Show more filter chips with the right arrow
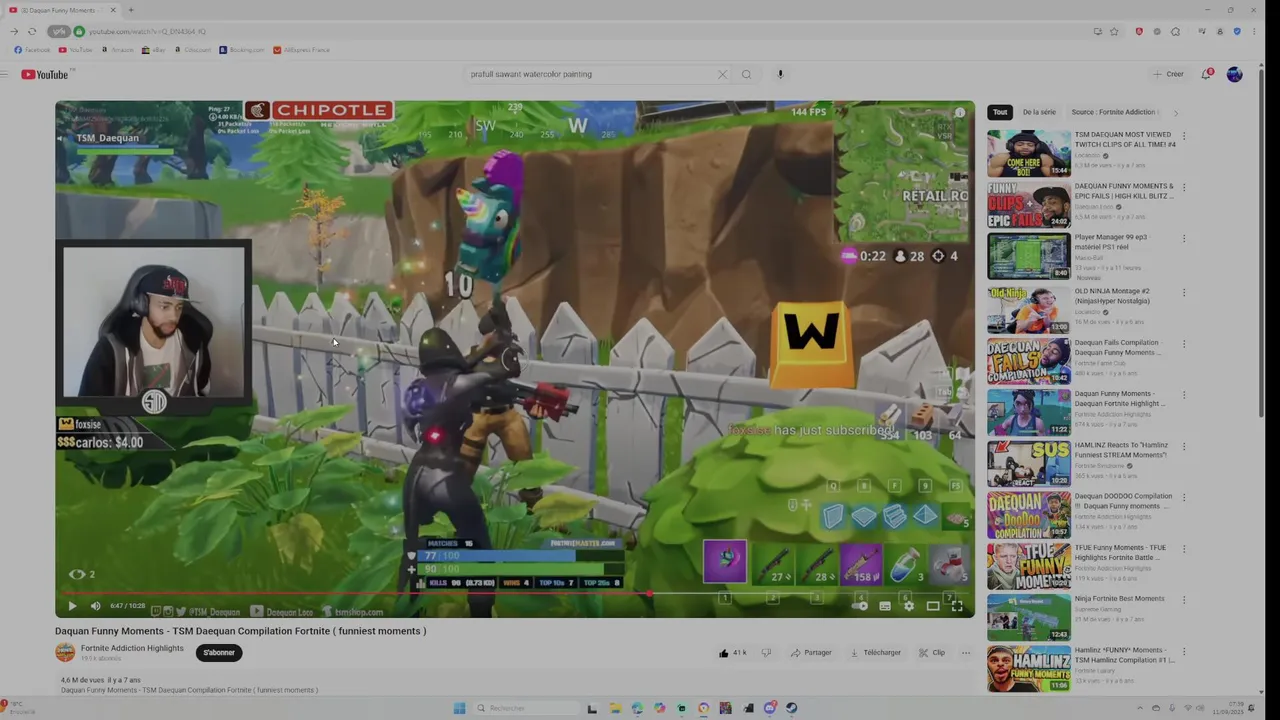Viewport: 1280px width, 720px height. click(1176, 112)
